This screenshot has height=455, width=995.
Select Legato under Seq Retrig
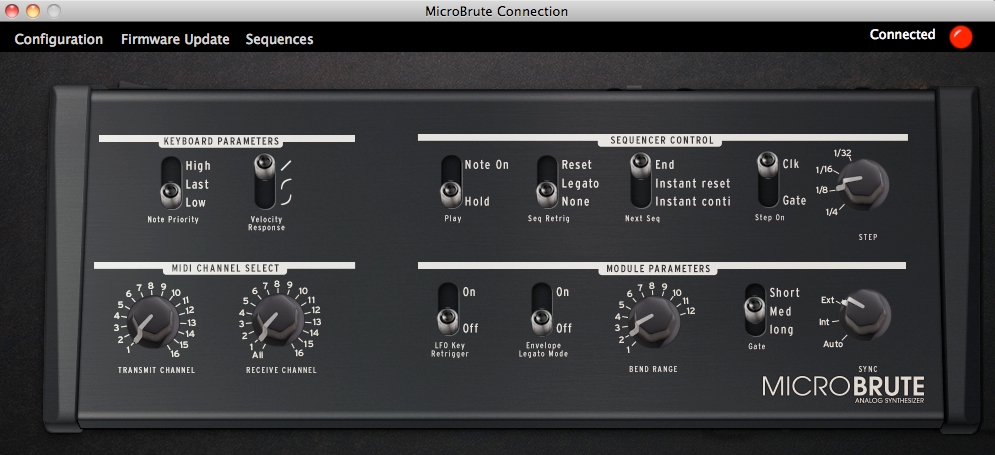(580, 183)
